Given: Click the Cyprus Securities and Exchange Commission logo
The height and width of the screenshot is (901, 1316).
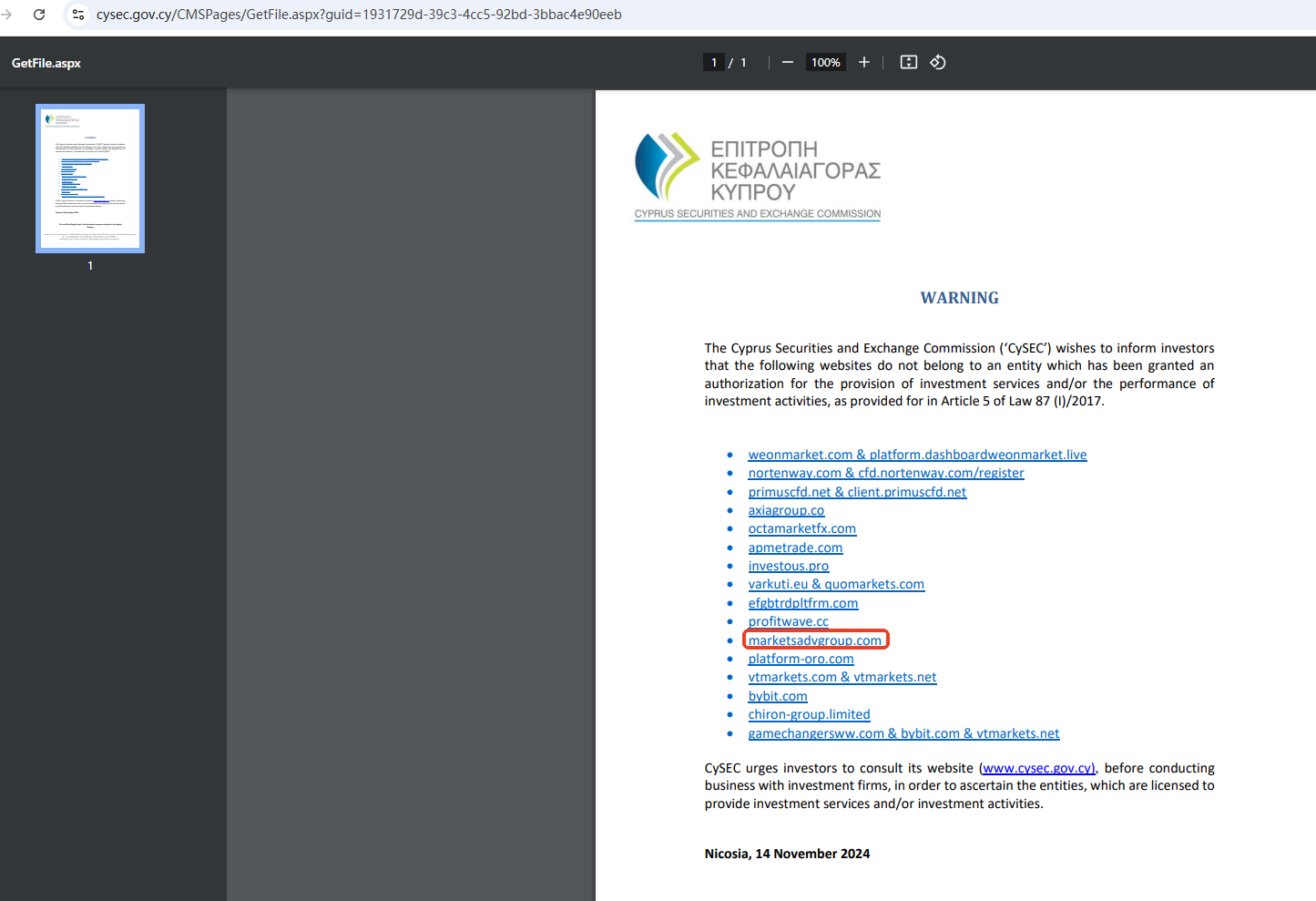Looking at the screenshot, I should point(758,177).
